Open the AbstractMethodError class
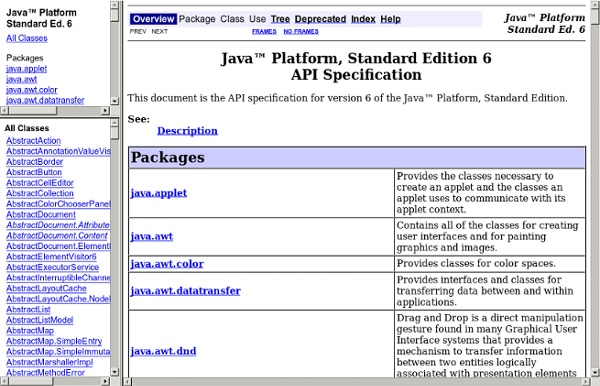 (46, 373)
